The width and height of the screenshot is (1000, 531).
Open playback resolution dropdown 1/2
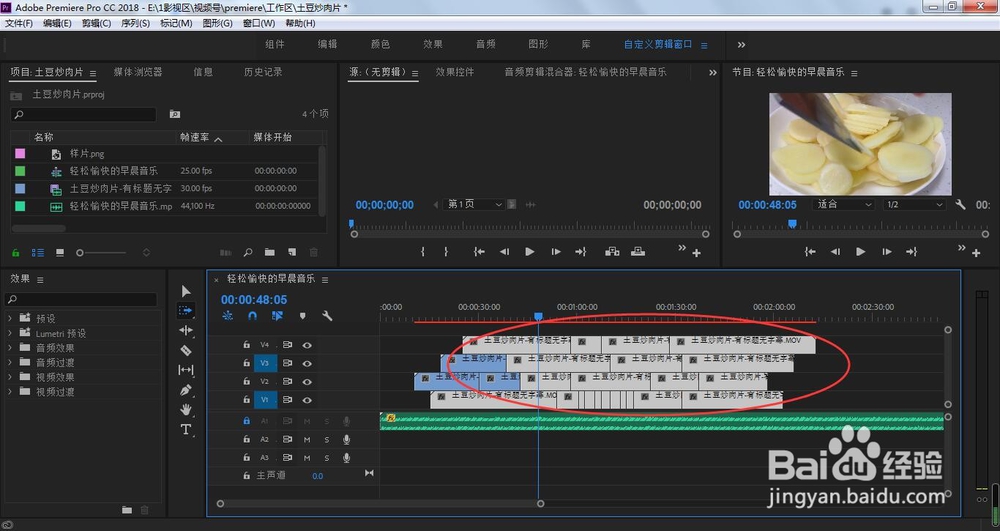point(915,205)
